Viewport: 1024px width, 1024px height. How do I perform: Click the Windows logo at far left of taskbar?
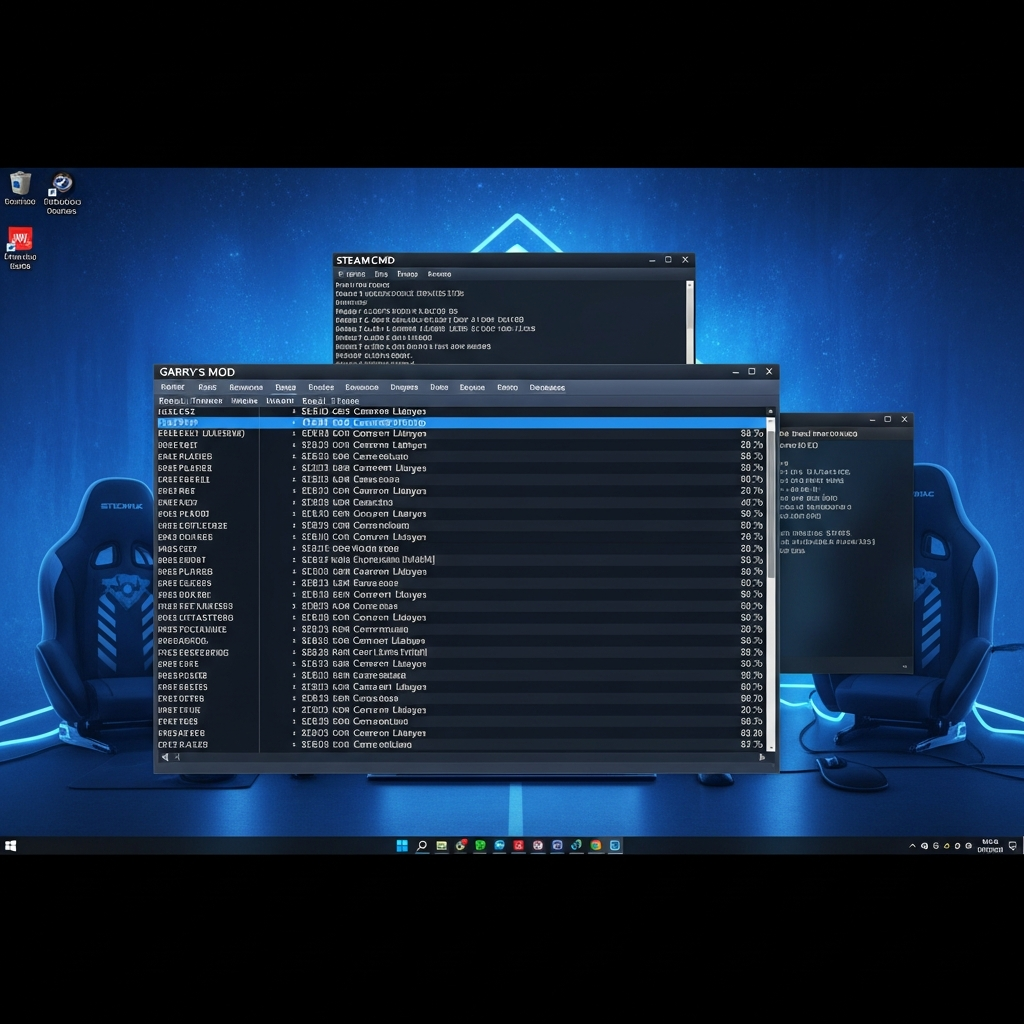point(10,846)
